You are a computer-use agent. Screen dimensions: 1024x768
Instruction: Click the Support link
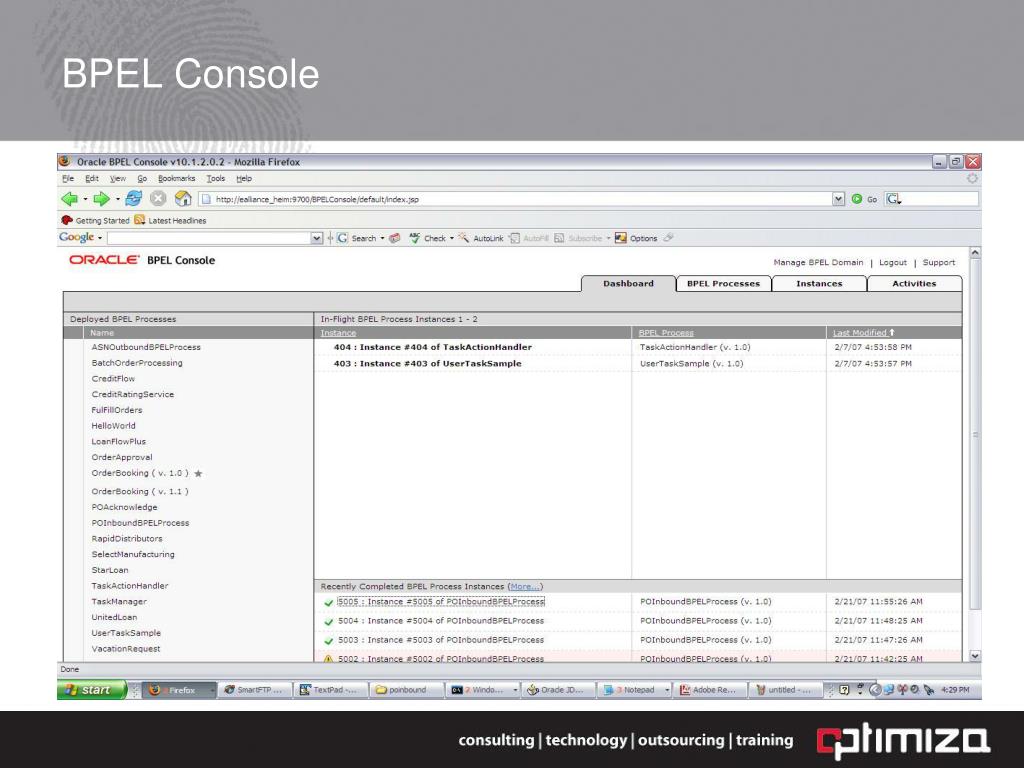coord(938,263)
